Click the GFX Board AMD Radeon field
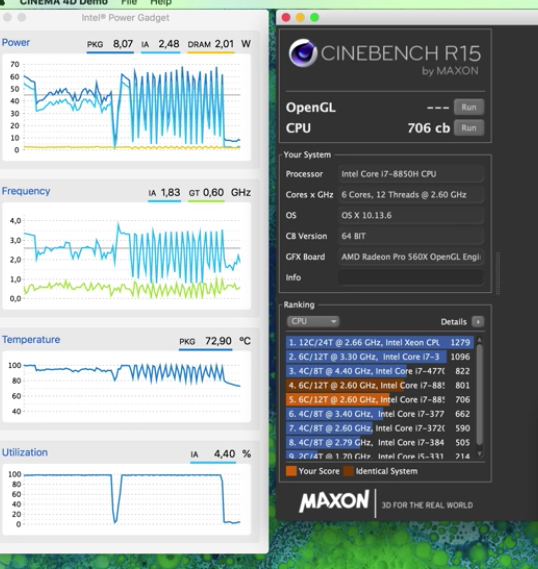The height and width of the screenshot is (569, 538). (x=411, y=257)
